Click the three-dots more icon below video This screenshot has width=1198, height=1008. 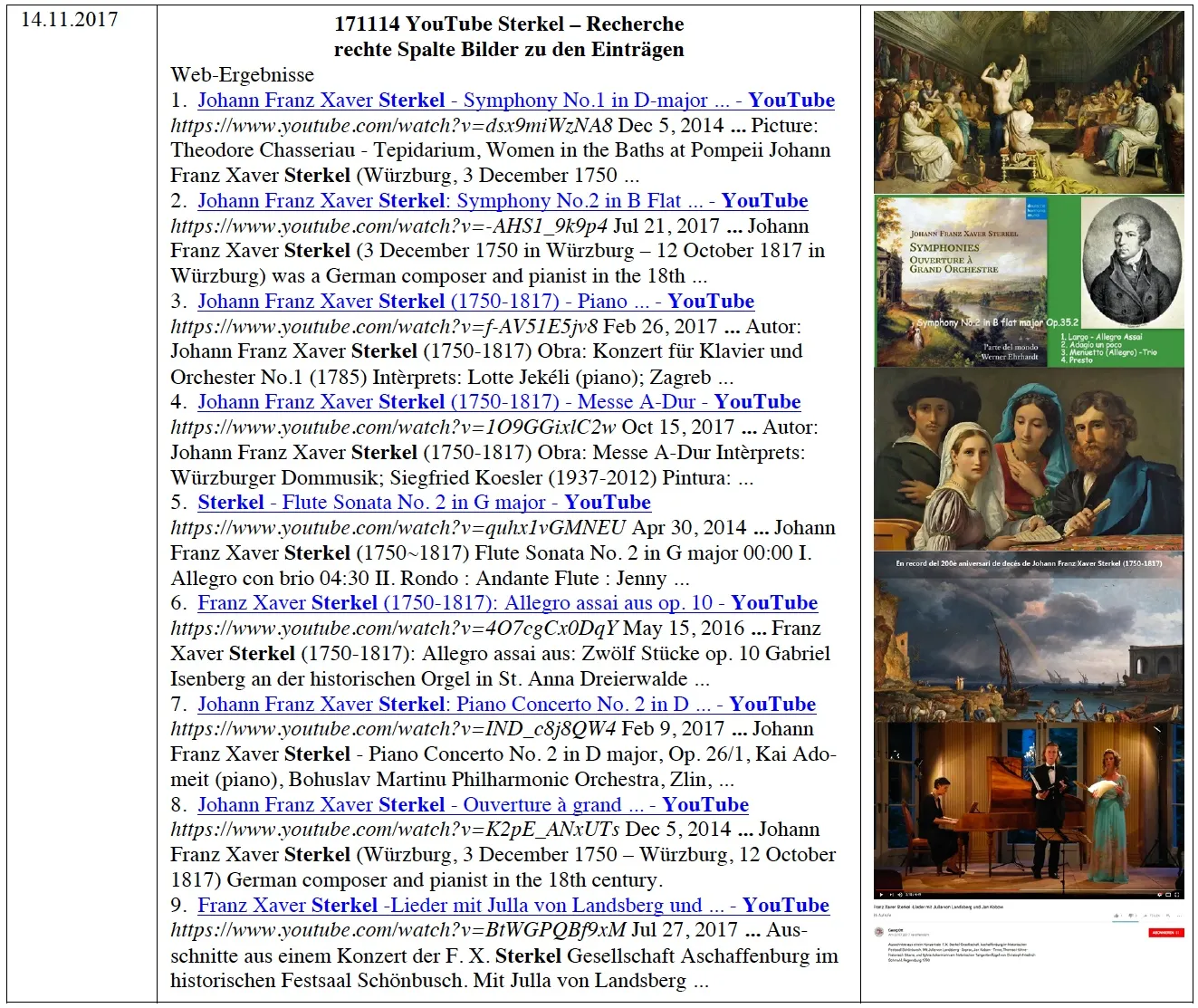(1179, 916)
